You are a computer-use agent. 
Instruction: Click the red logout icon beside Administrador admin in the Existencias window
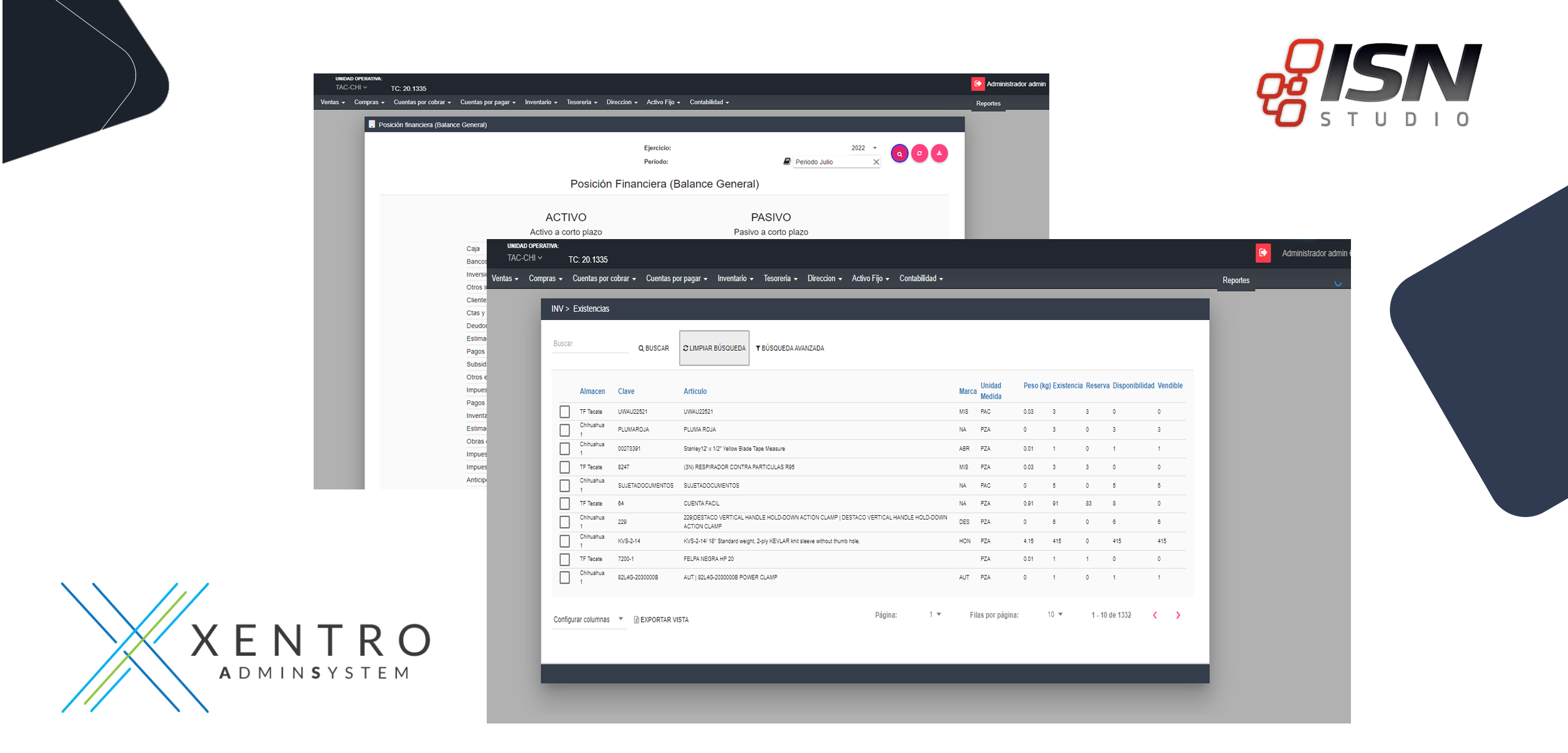coord(1263,253)
